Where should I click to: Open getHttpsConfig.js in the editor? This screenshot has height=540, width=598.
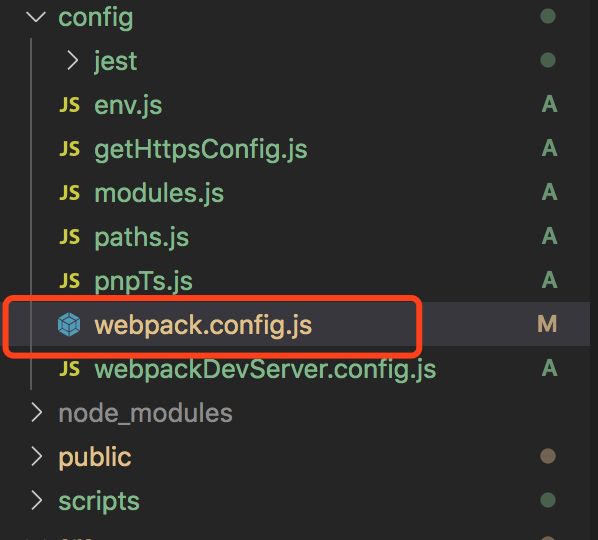pyautogui.click(x=201, y=149)
